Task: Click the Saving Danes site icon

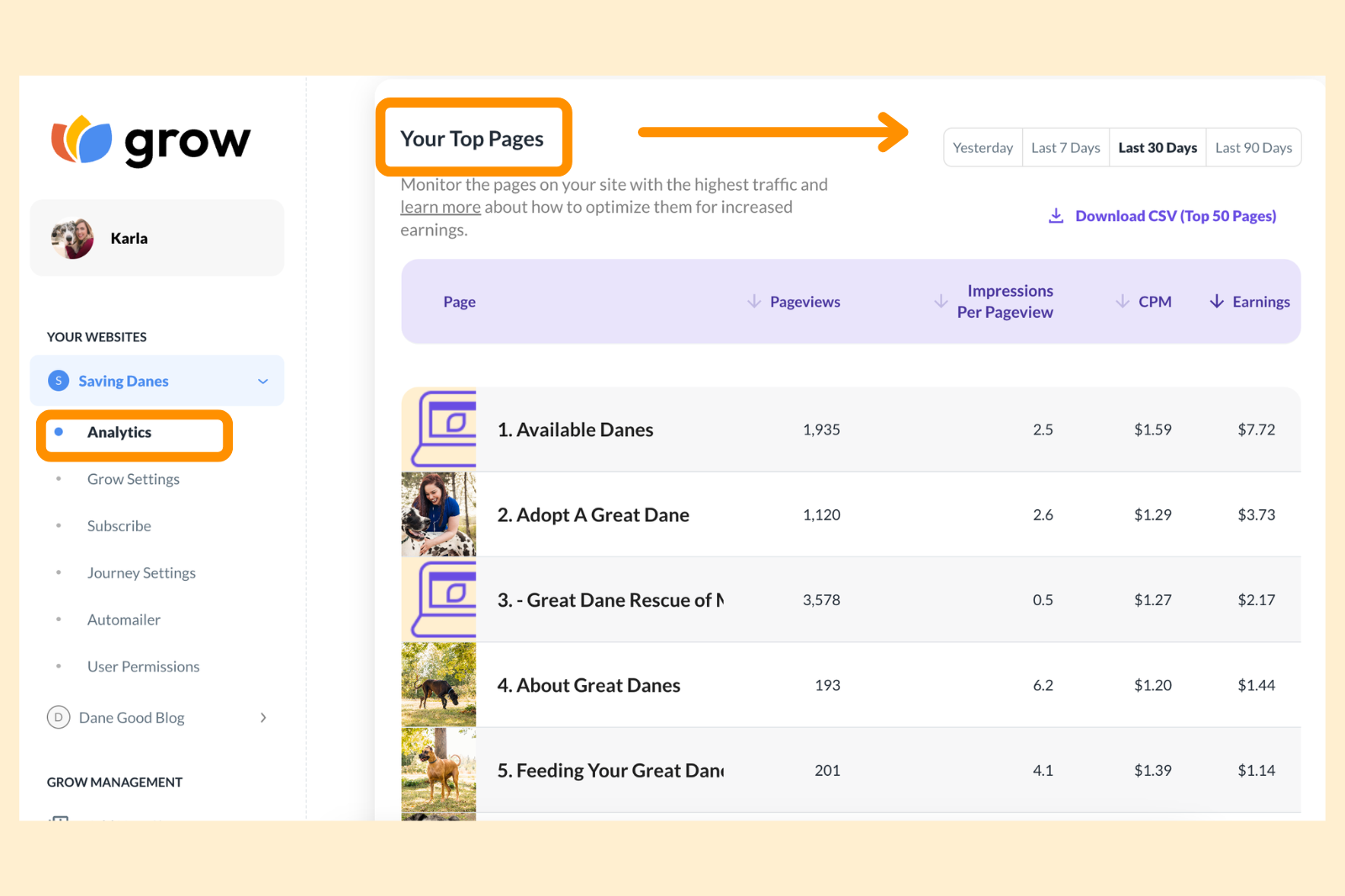Action: click(57, 380)
